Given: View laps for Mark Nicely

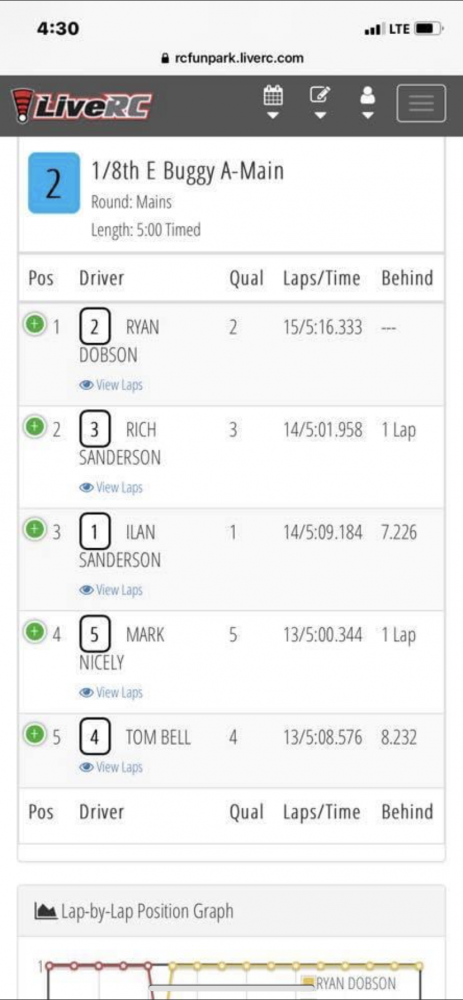Looking at the screenshot, I should pyautogui.click(x=111, y=693).
